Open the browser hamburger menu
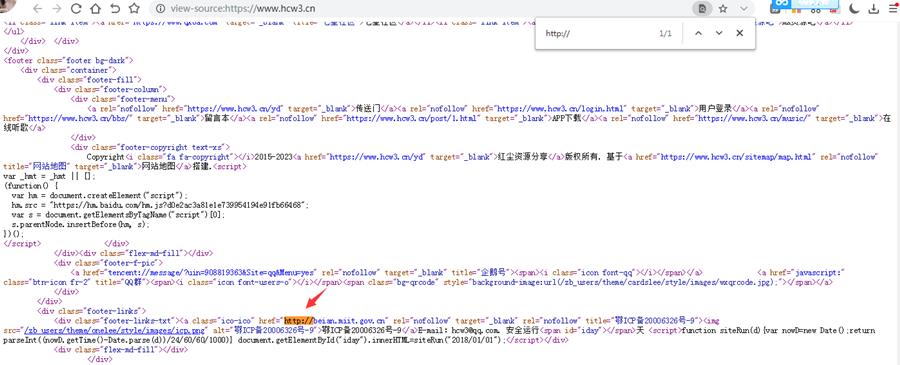This screenshot has height=365, width=900. [893, 9]
